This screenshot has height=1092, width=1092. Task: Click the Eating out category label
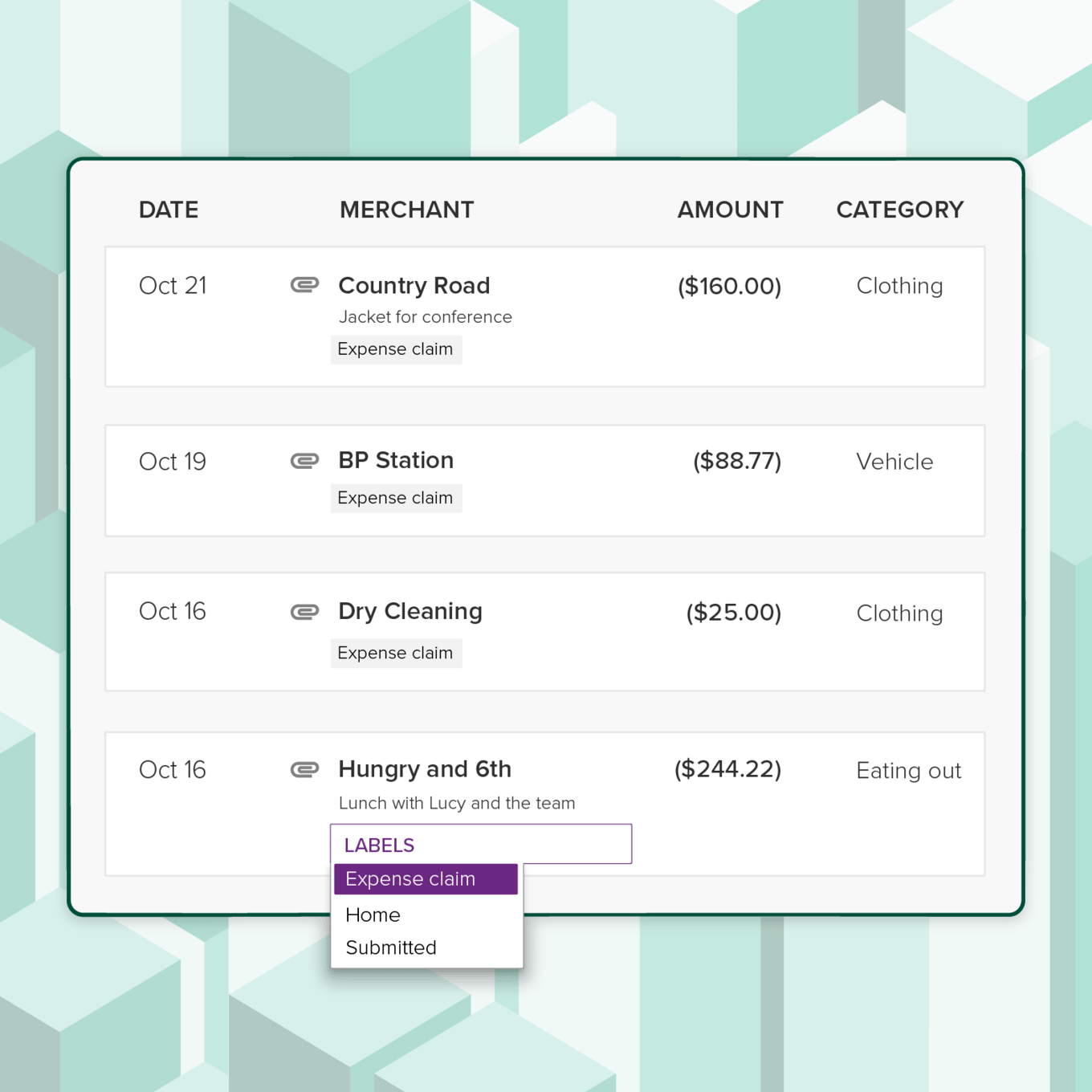908,769
